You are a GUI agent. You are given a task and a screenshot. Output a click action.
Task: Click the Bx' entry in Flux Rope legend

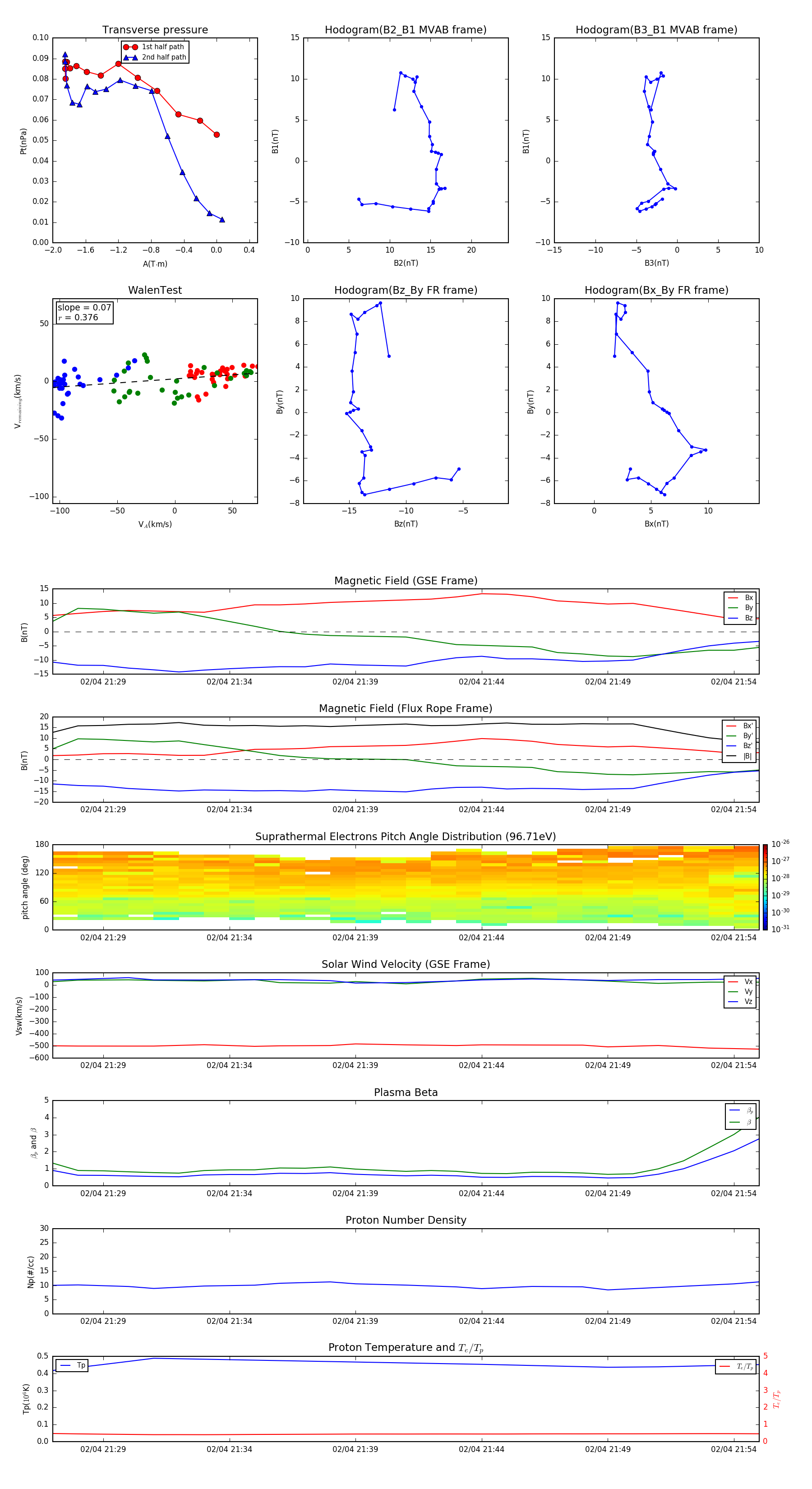739,726
